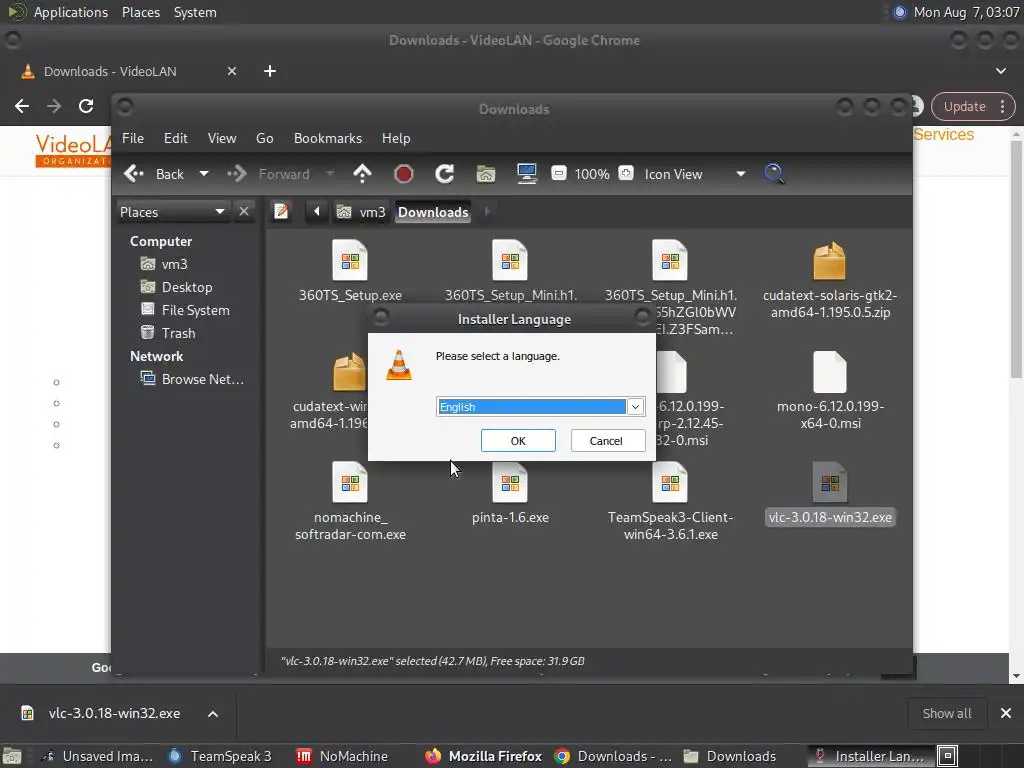Select the nomachine_softradar-com.exe file icon
Viewport: 1024px width, 768px height.
[350, 483]
